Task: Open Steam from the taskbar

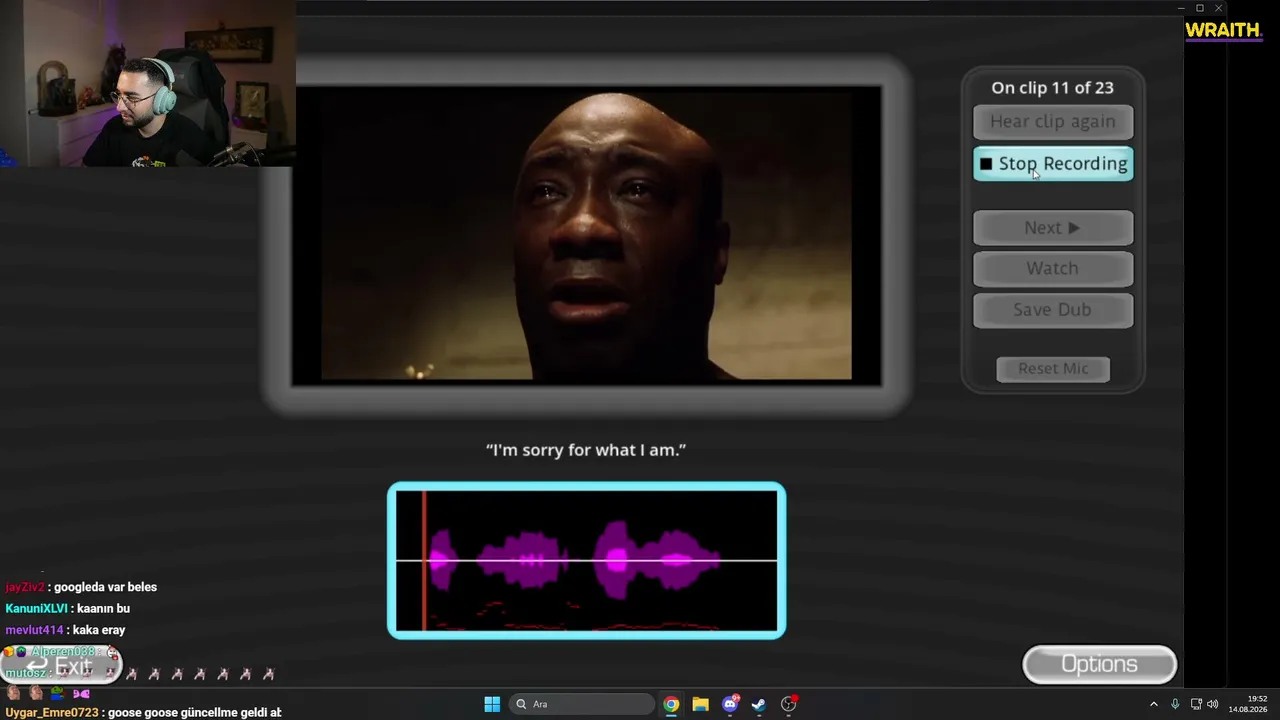Action: click(x=759, y=704)
